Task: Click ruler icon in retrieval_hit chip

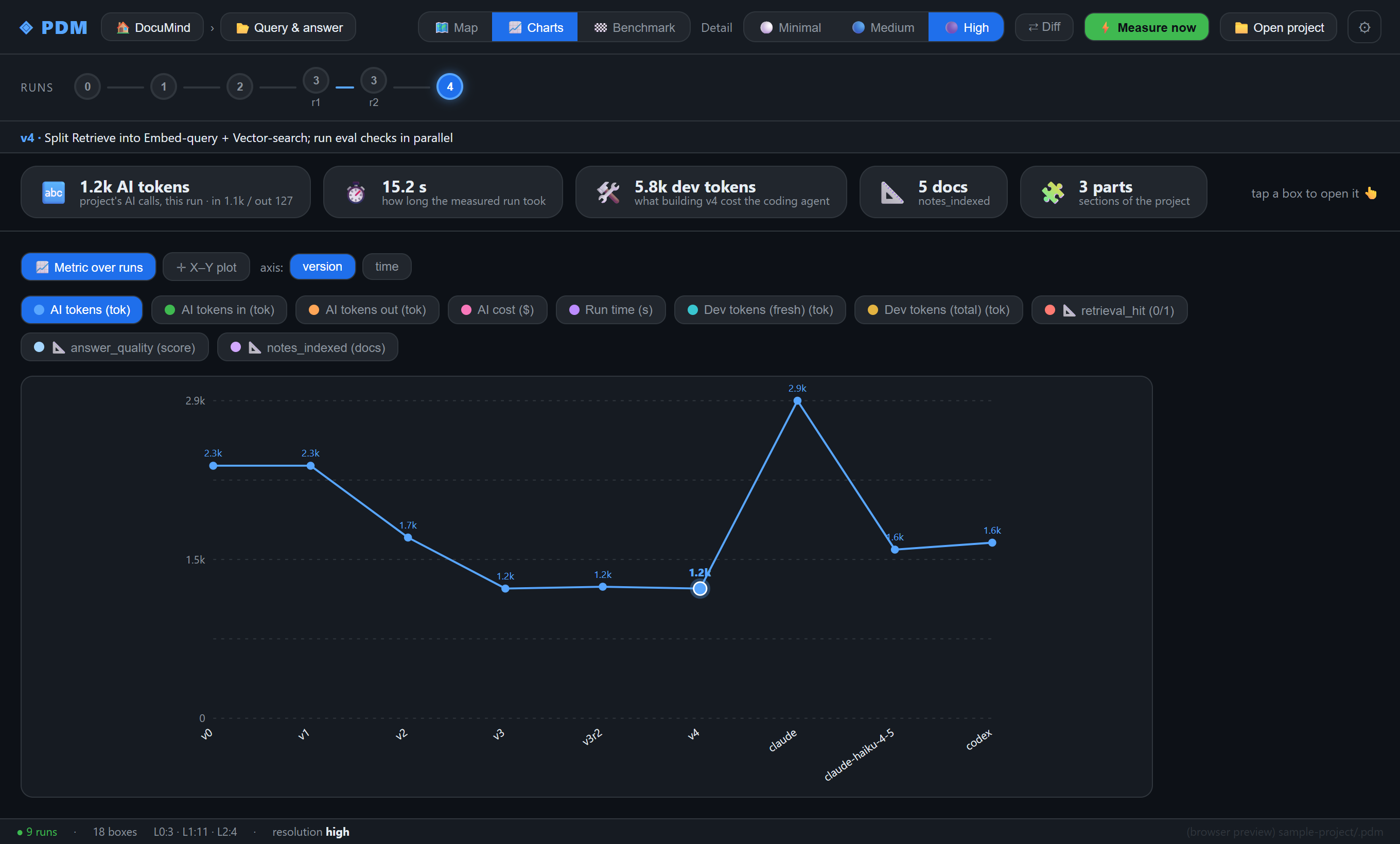Action: point(1070,311)
